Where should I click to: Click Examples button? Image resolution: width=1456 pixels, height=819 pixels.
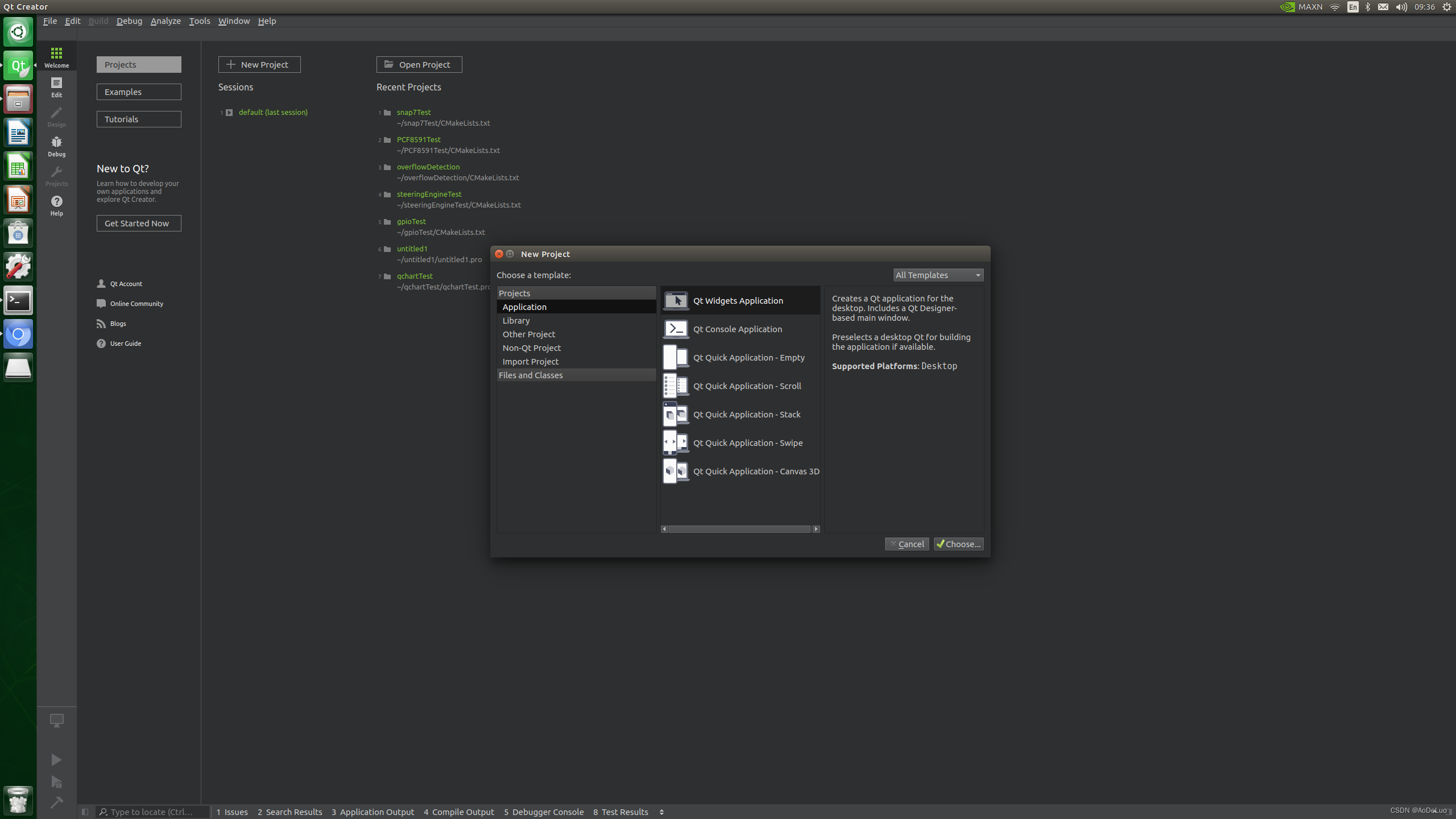139,92
